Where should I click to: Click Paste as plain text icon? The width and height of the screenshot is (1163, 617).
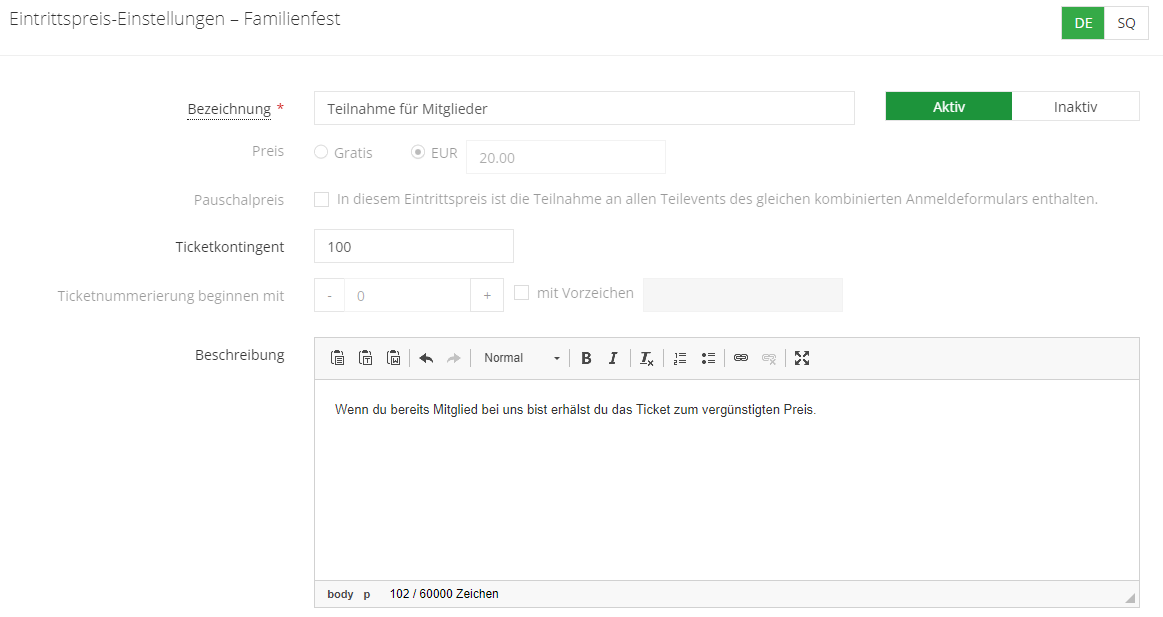[x=366, y=358]
